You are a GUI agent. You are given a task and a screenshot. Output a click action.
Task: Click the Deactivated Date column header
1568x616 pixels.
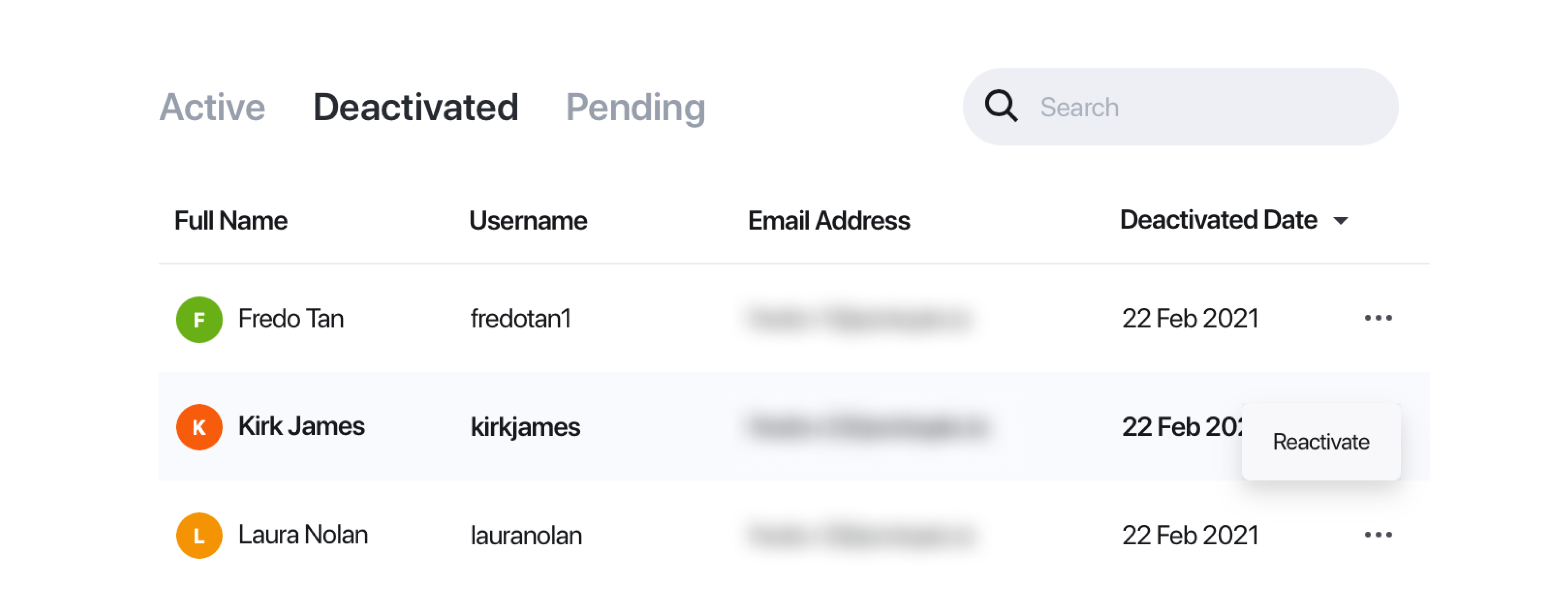coord(1218,219)
